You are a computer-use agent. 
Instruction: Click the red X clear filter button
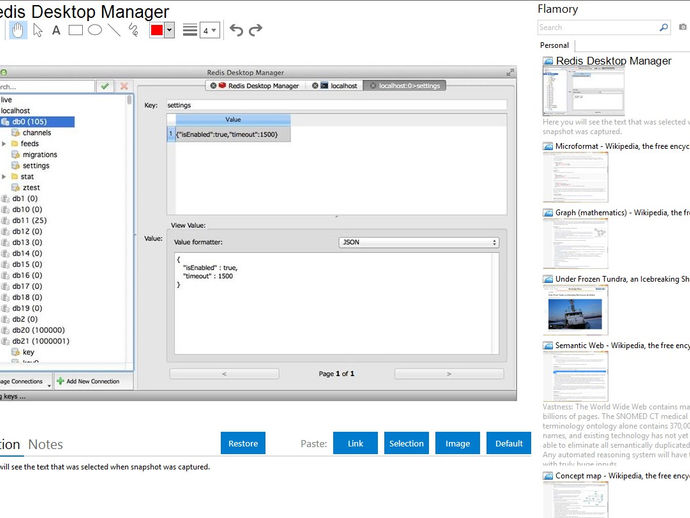tap(124, 86)
